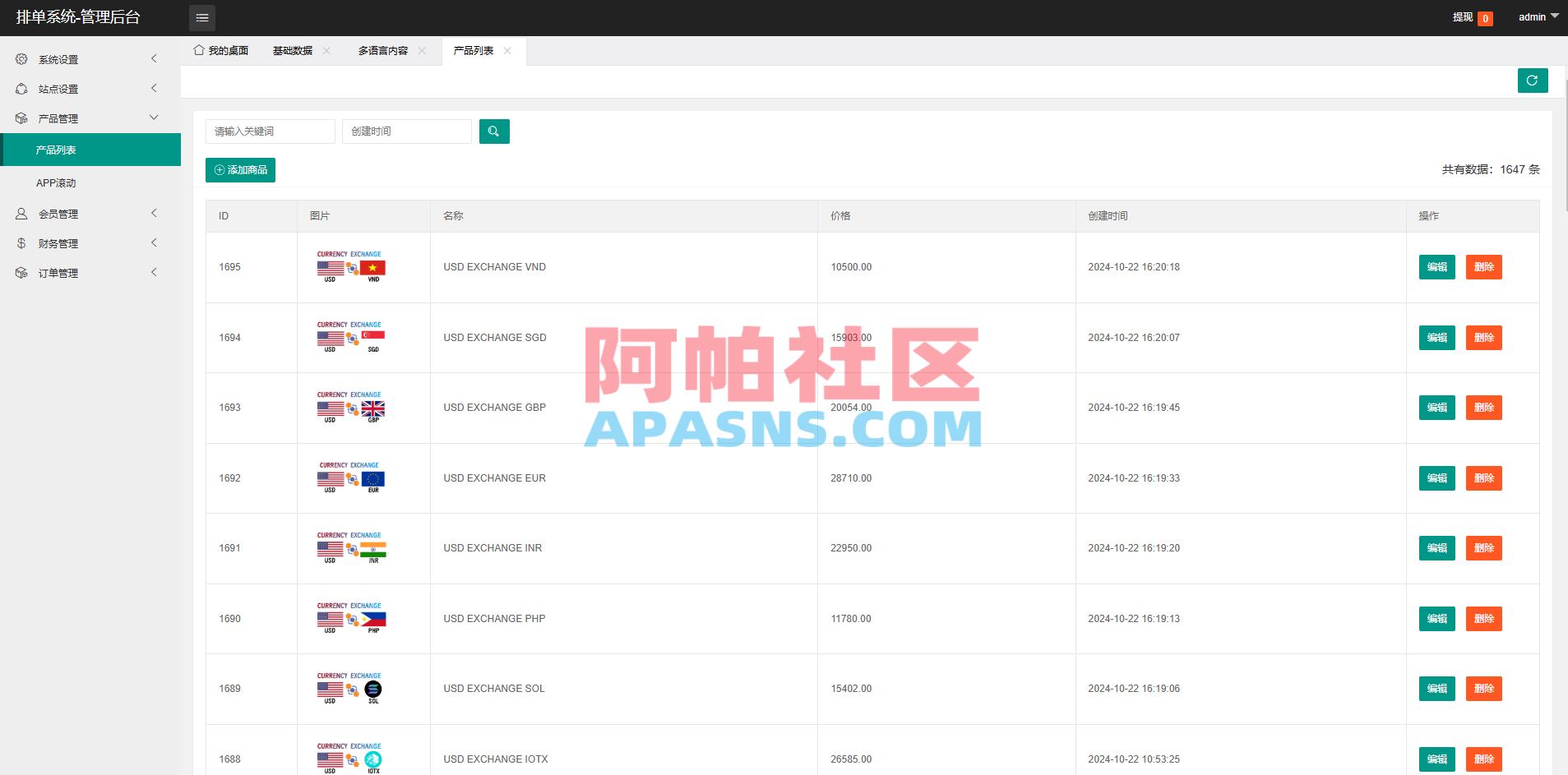The height and width of the screenshot is (775, 1568).
Task: Click the 会员管理 member icon in sidebar
Action: [21, 213]
